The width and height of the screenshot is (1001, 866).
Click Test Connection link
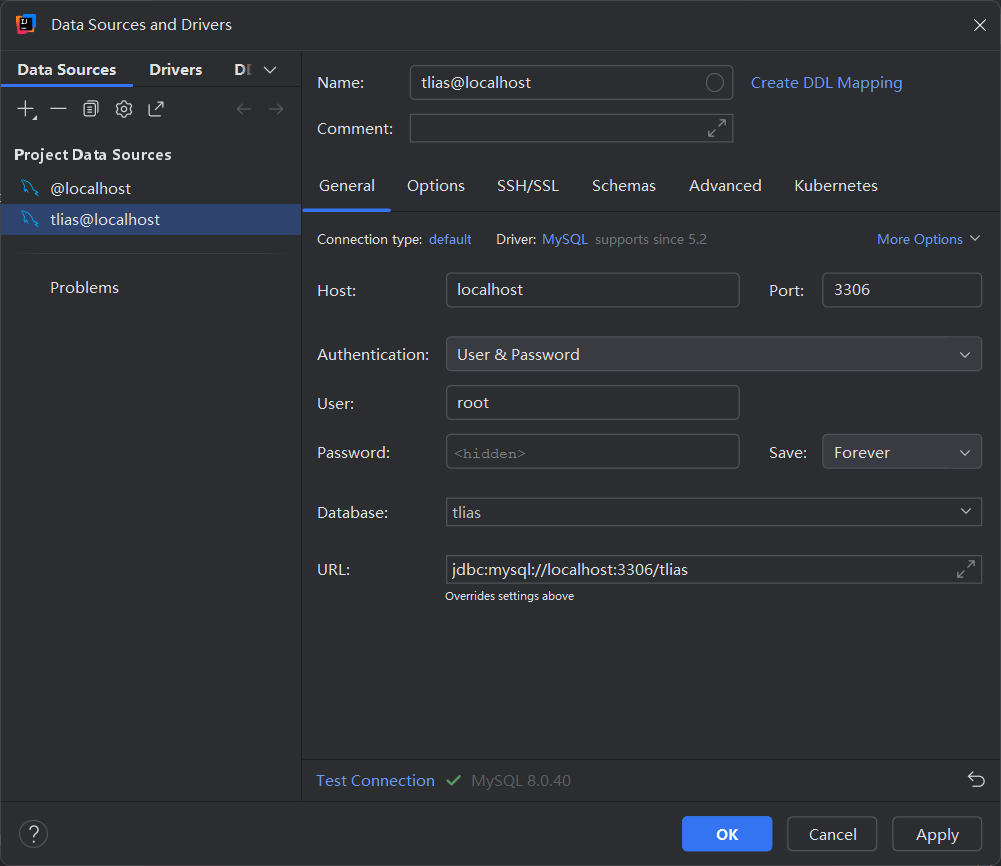click(375, 780)
